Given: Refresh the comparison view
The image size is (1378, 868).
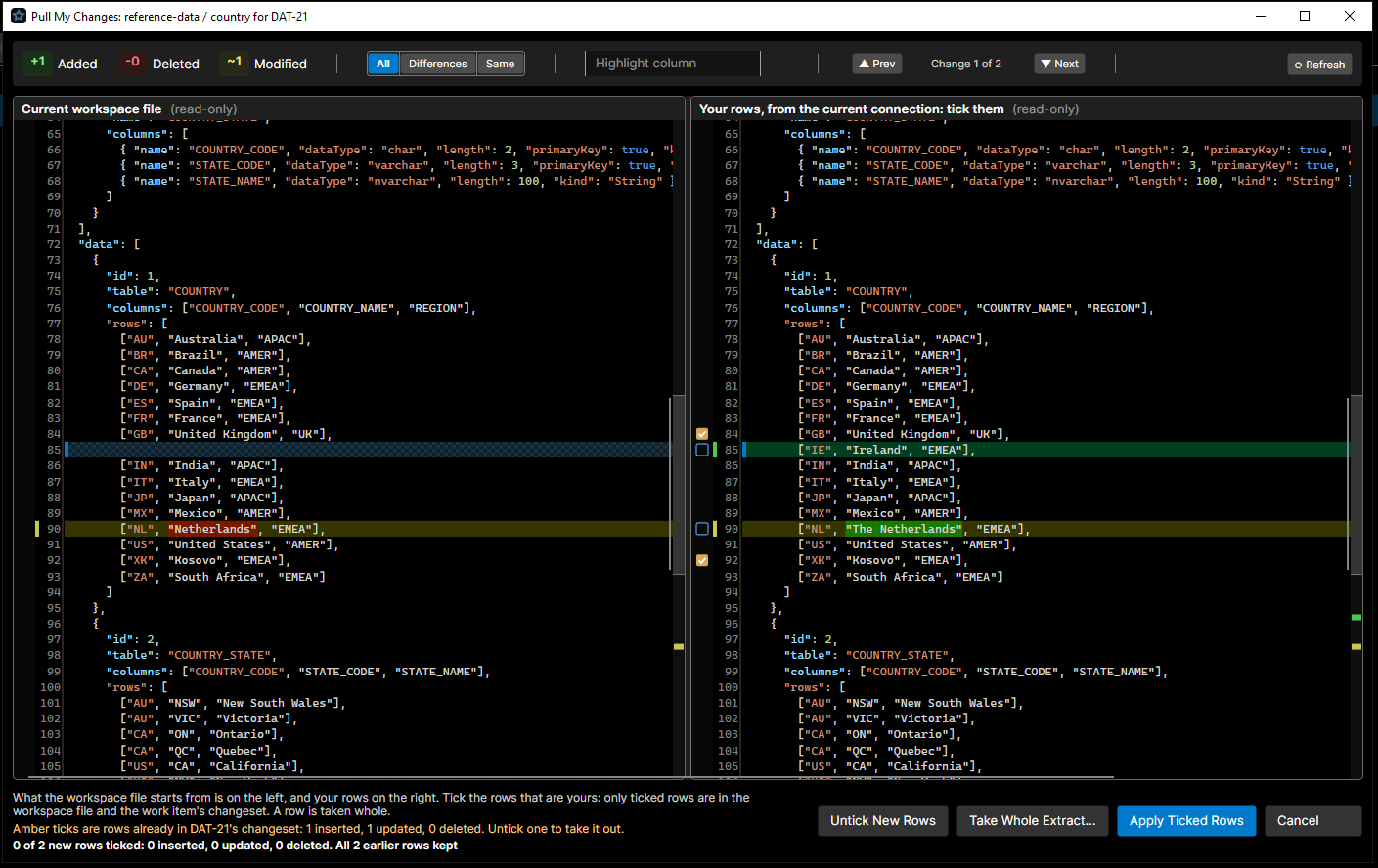Looking at the screenshot, I should tap(1320, 65).
